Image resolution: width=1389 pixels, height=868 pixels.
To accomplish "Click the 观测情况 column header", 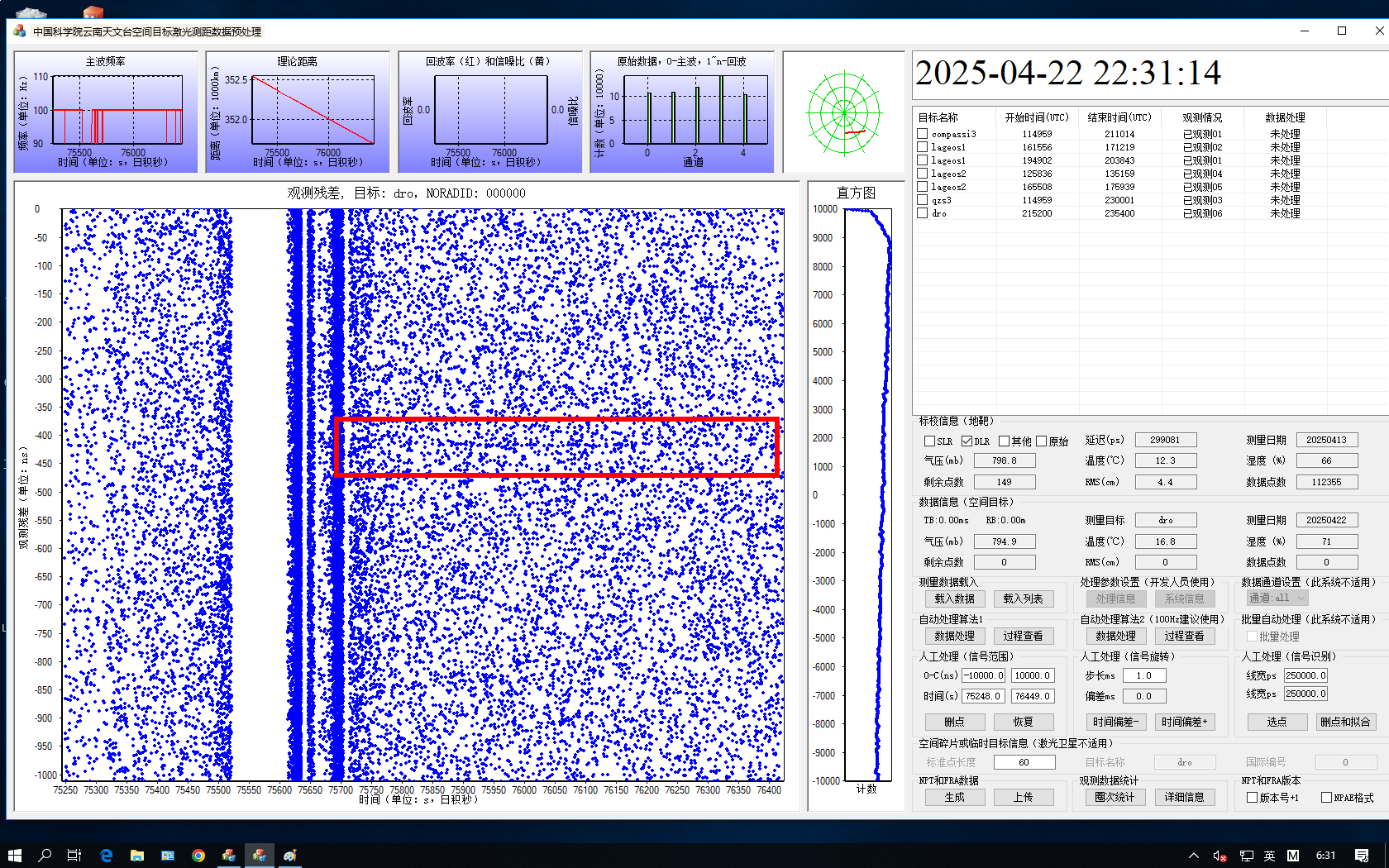I will 1201,117.
